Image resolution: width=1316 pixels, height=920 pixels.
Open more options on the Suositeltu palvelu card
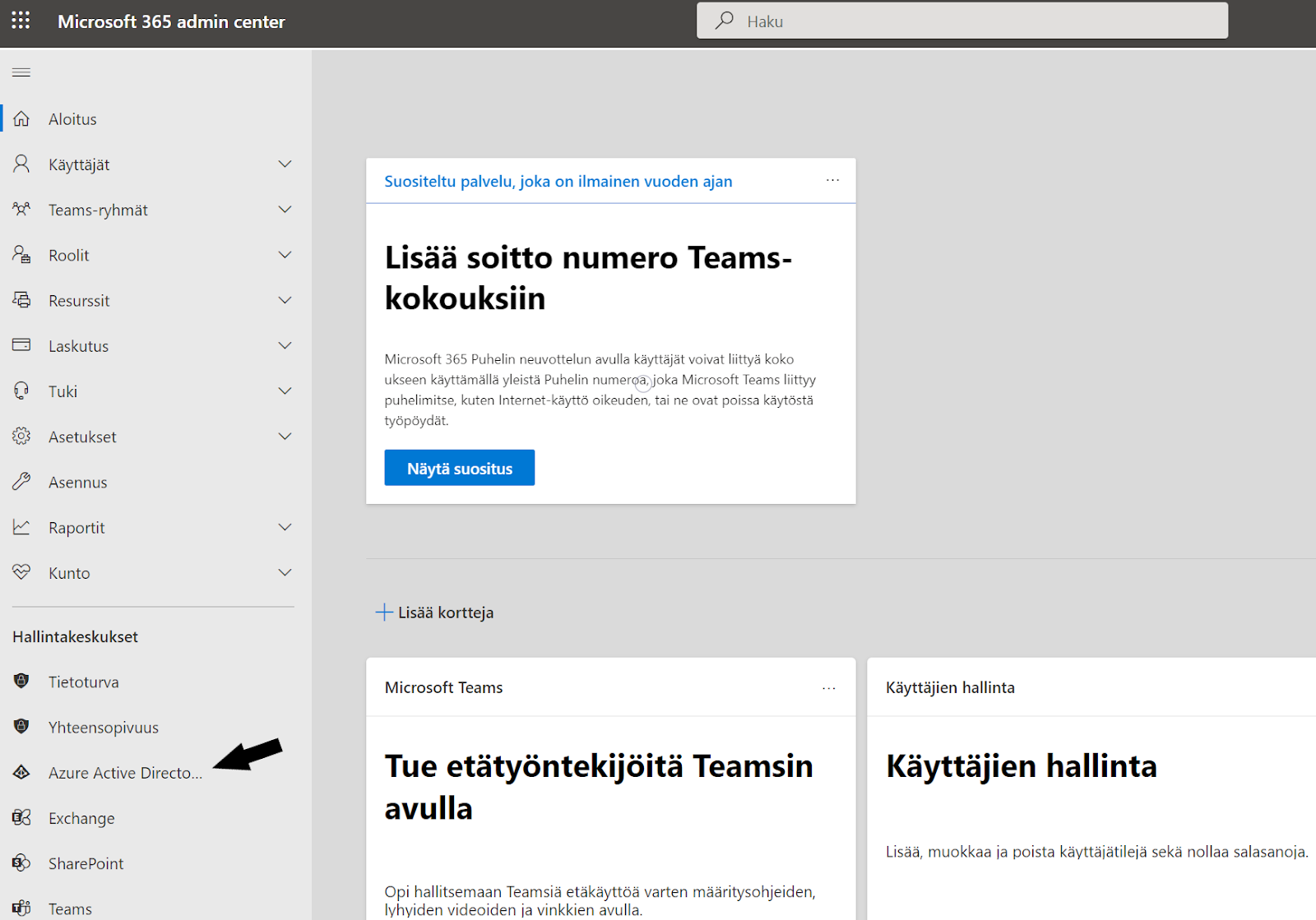(x=832, y=180)
